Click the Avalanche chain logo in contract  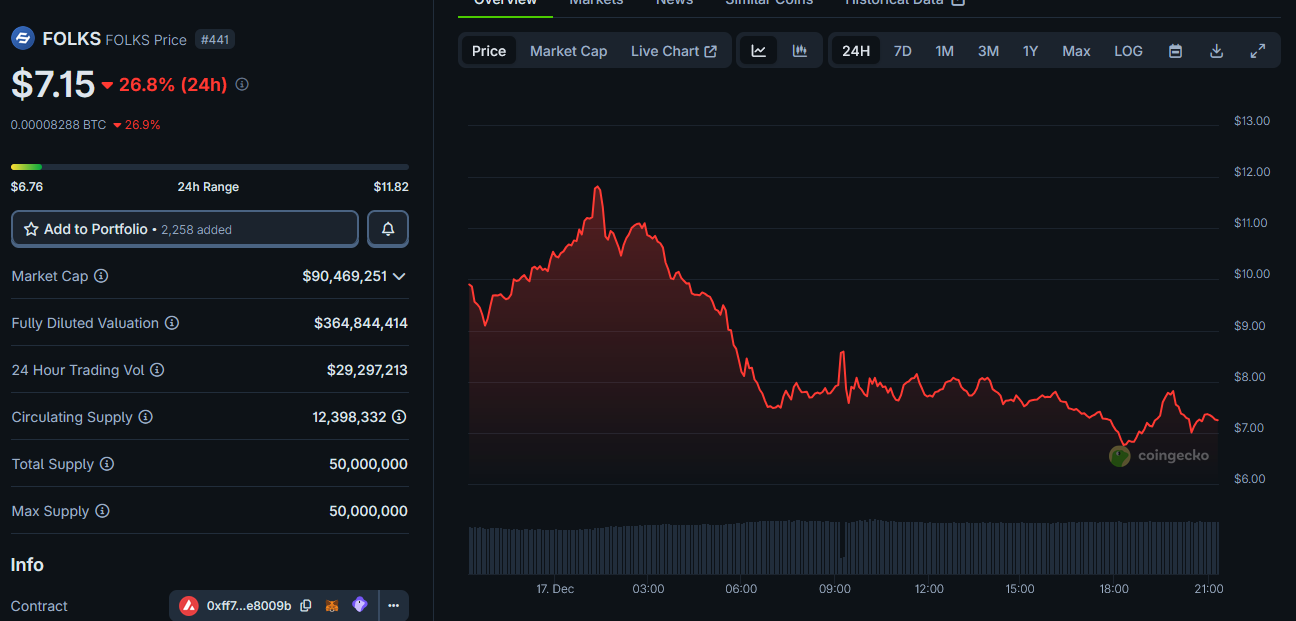pyautogui.click(x=189, y=605)
